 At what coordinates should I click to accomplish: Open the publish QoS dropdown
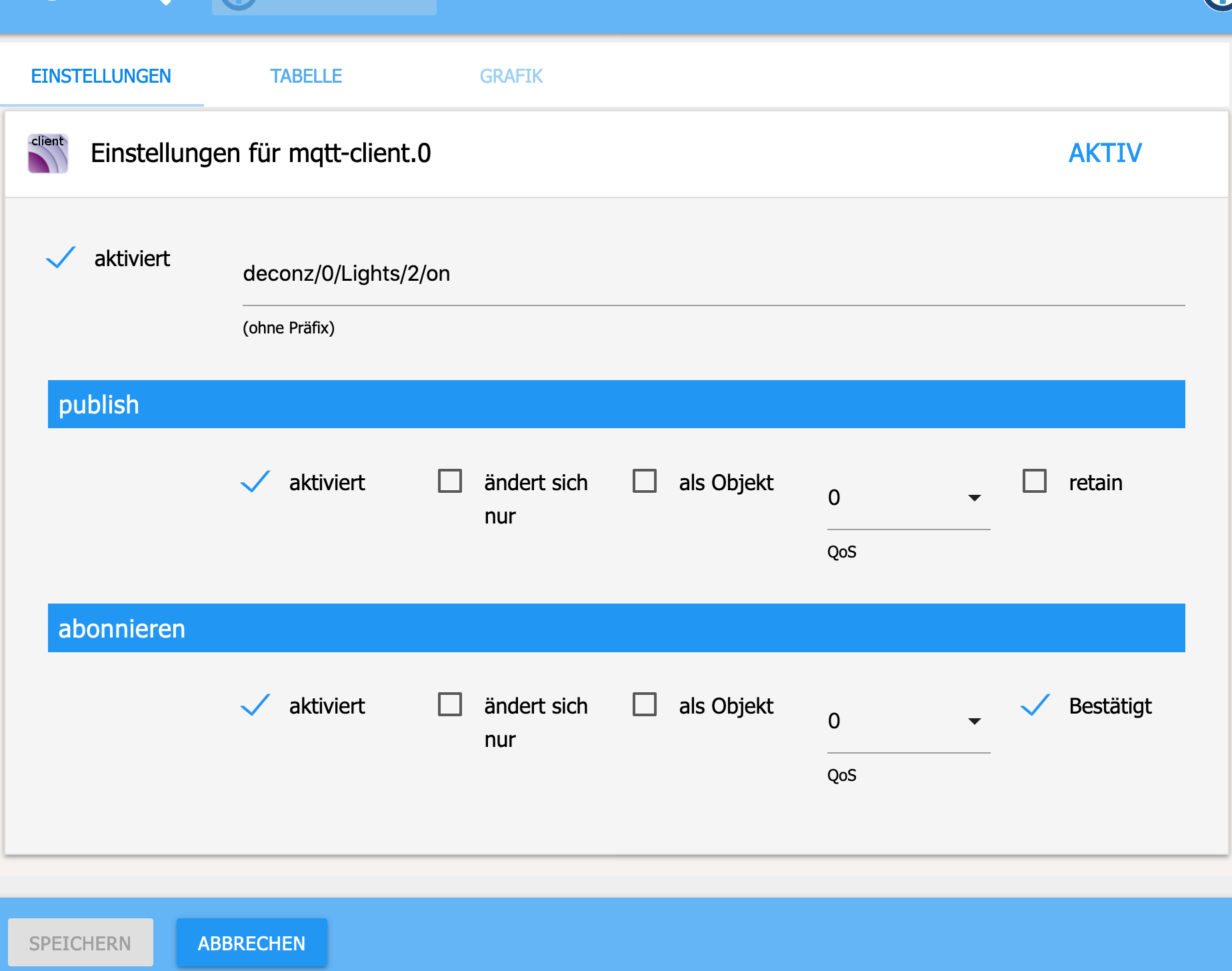[x=908, y=498]
